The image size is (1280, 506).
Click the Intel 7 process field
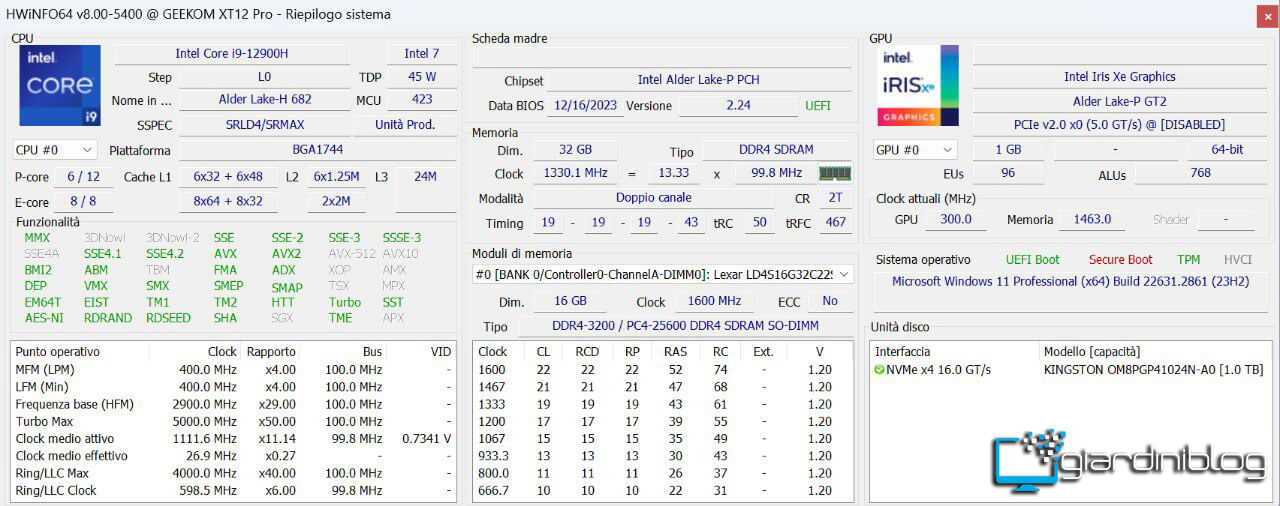[x=422, y=53]
